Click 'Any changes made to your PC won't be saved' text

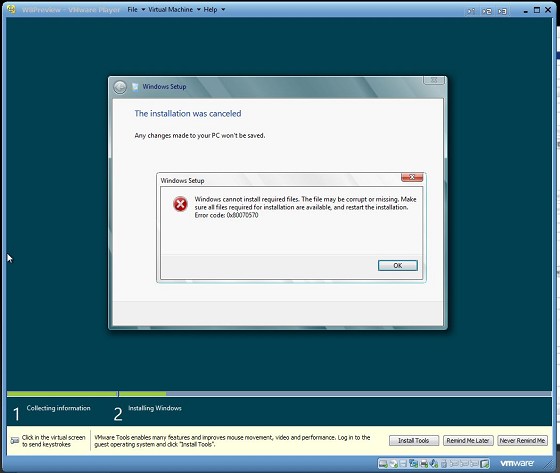(200, 135)
